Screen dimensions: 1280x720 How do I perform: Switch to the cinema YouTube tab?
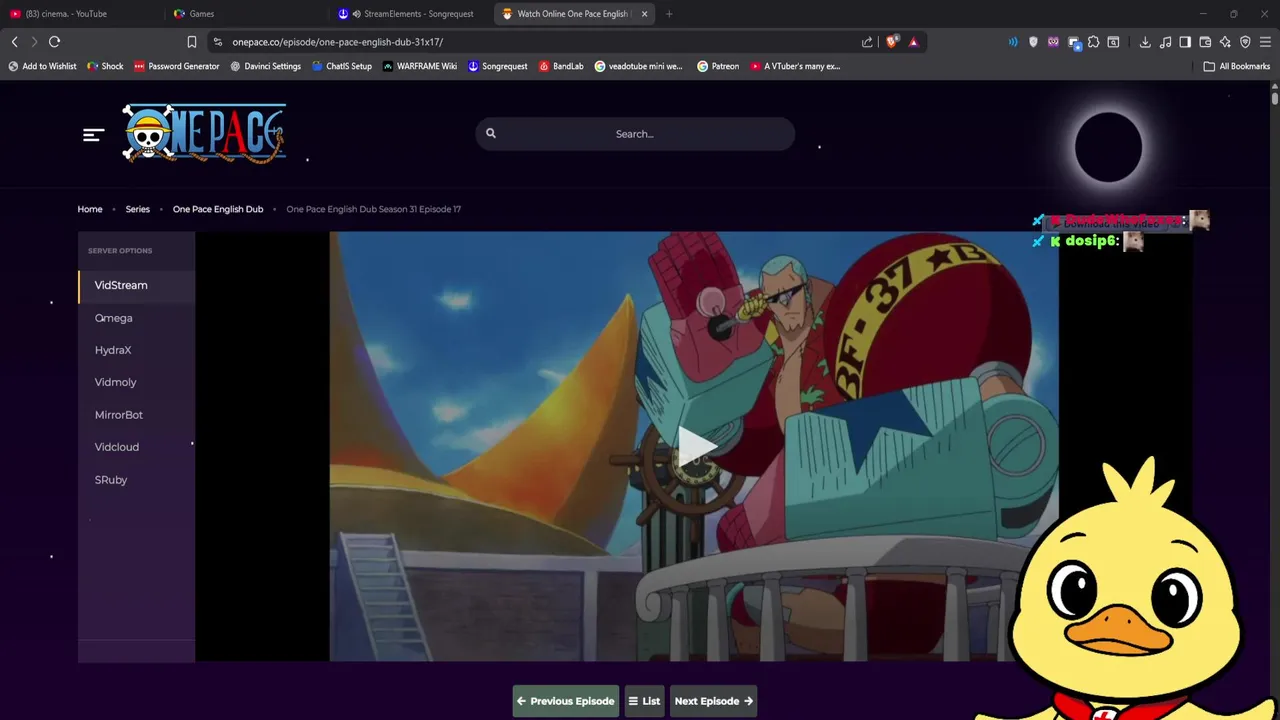click(x=82, y=14)
